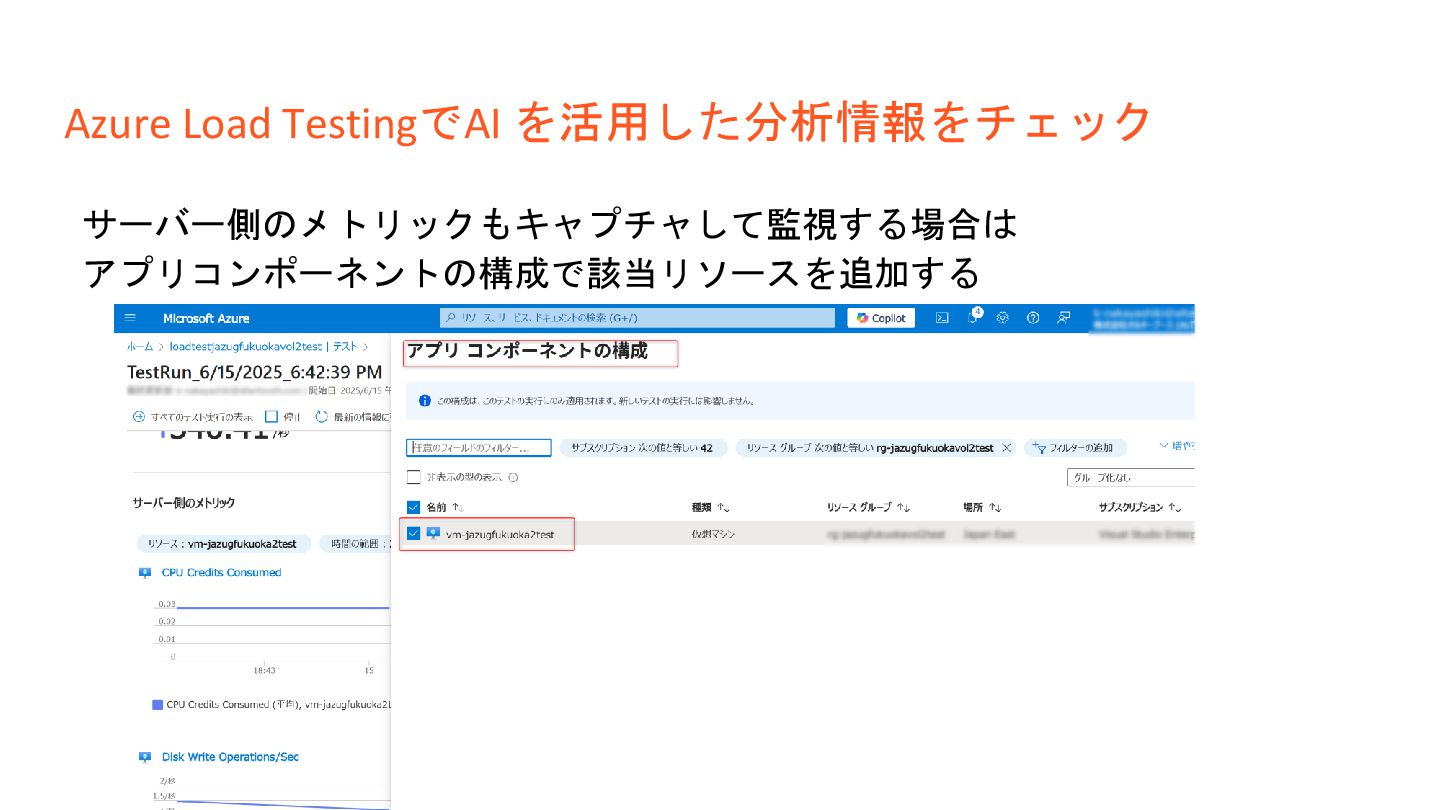
Task: Open the サブスクリプション filter pill
Action: click(x=642, y=448)
